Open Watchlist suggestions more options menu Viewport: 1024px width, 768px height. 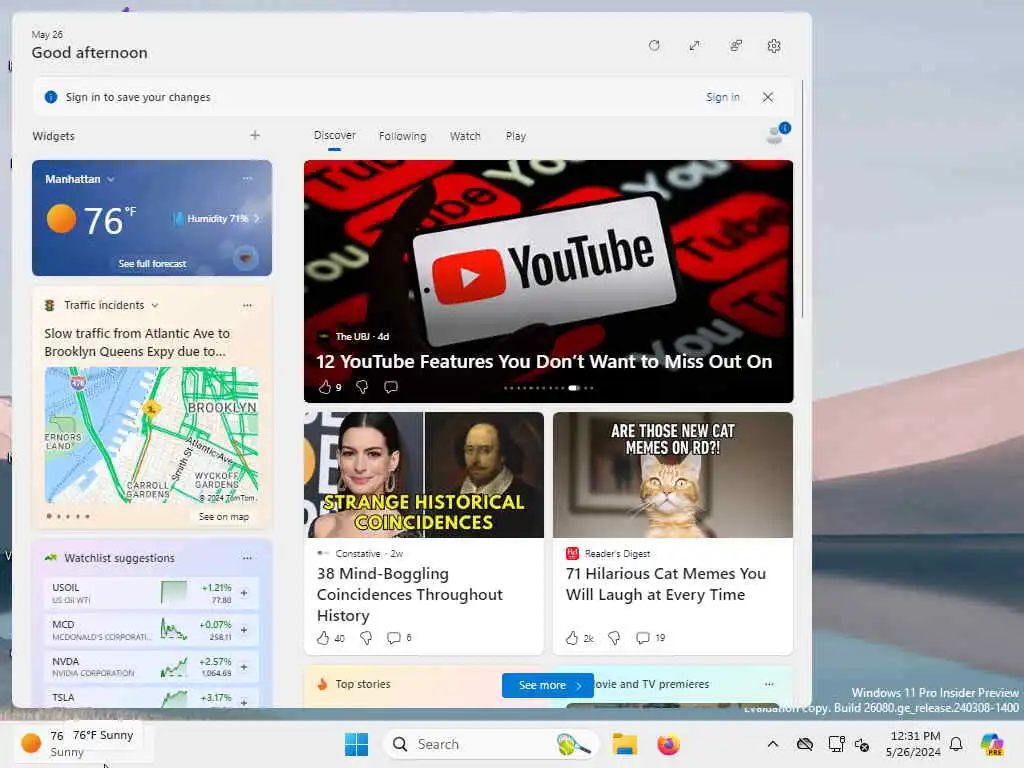247,558
